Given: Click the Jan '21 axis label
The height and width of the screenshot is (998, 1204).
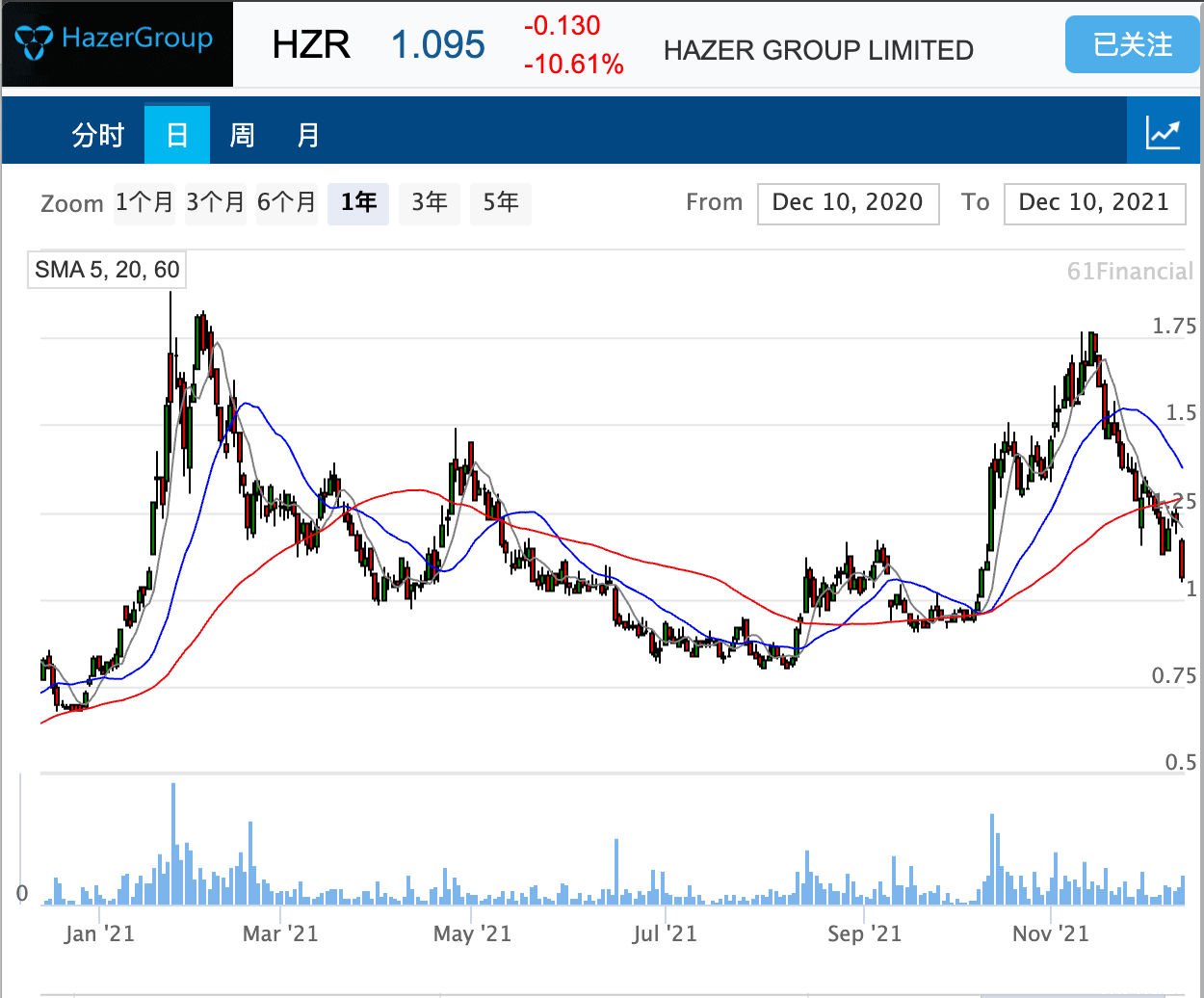Looking at the screenshot, I should [99, 933].
